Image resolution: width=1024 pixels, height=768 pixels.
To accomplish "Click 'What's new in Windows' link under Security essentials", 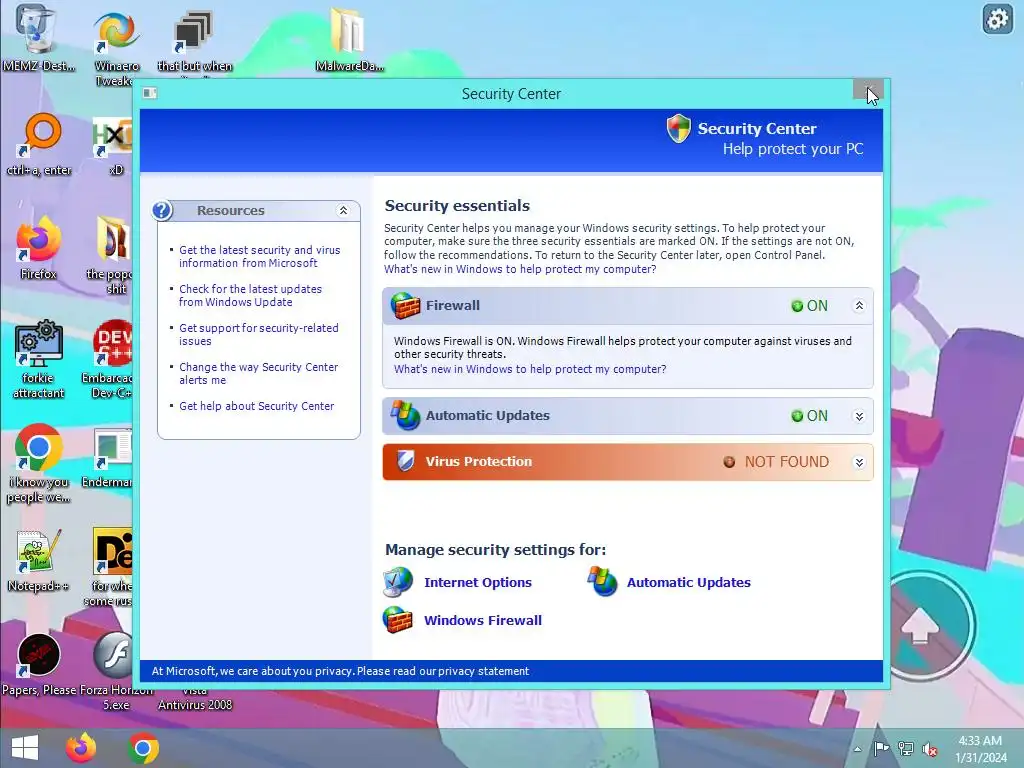I will [520, 269].
